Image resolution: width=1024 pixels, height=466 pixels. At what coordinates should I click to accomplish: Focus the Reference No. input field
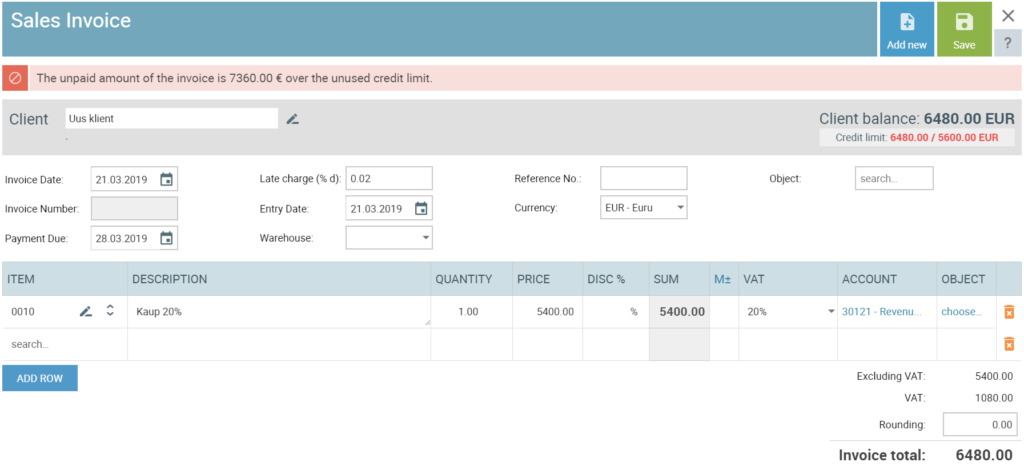(643, 178)
